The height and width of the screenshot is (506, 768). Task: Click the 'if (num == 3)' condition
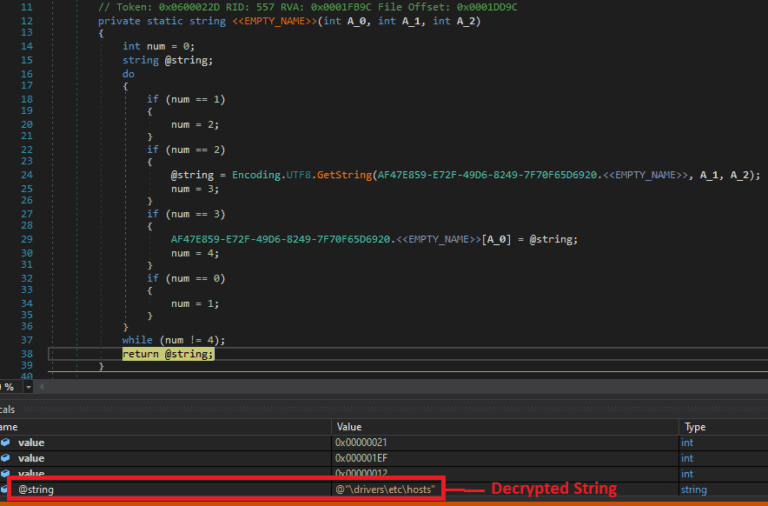tap(186, 214)
